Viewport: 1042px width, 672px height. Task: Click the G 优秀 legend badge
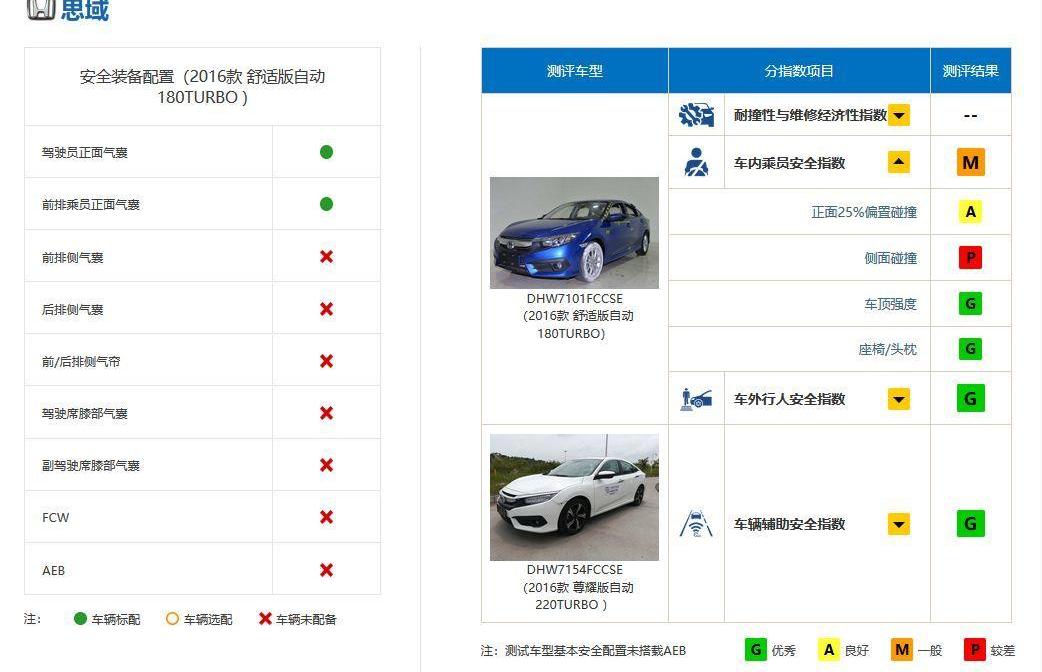pyautogui.click(x=756, y=650)
